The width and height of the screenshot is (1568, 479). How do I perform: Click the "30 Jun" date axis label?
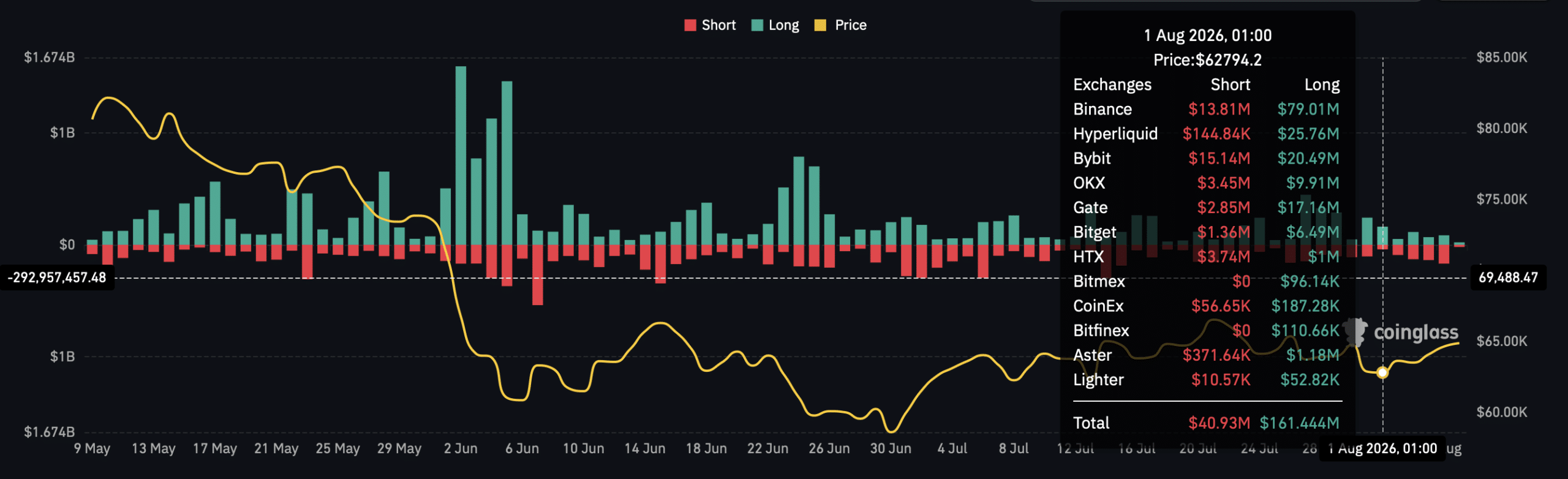(891, 448)
